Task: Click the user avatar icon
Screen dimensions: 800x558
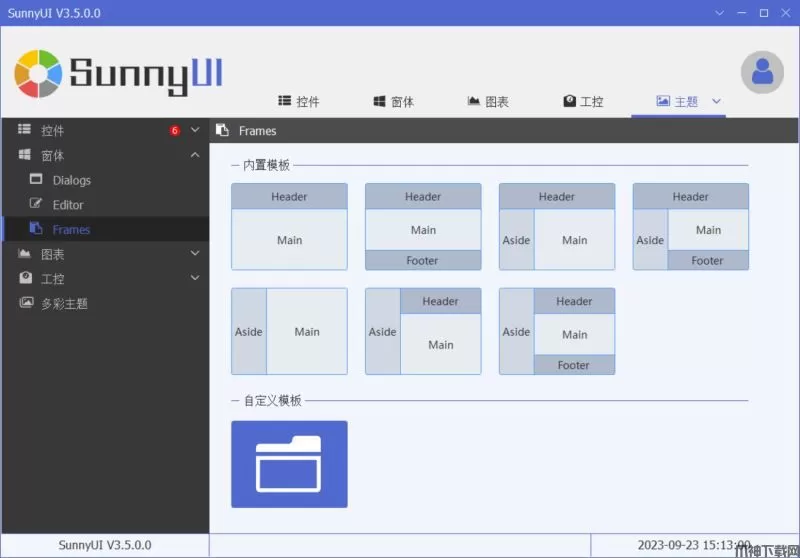Action: [x=762, y=72]
